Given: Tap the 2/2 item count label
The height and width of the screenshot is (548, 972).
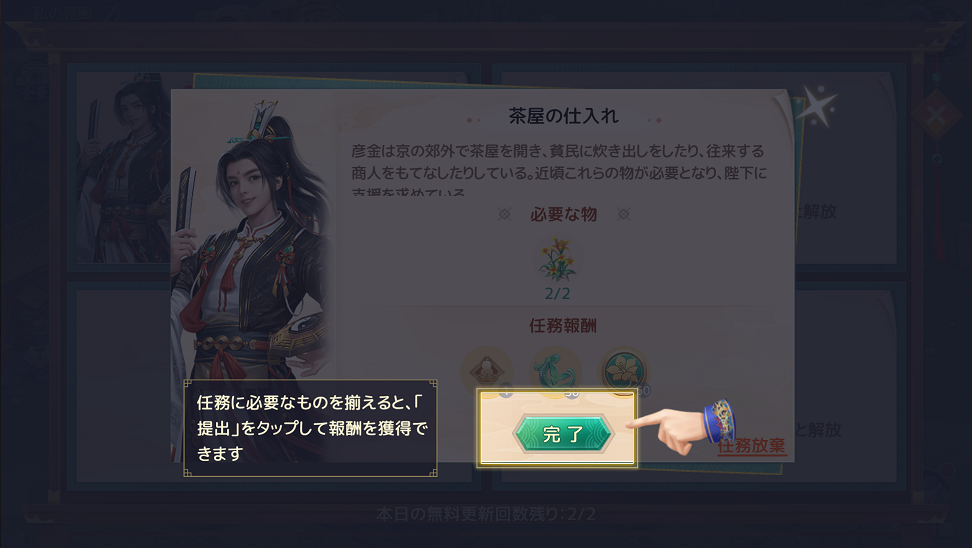Looking at the screenshot, I should 557,293.
